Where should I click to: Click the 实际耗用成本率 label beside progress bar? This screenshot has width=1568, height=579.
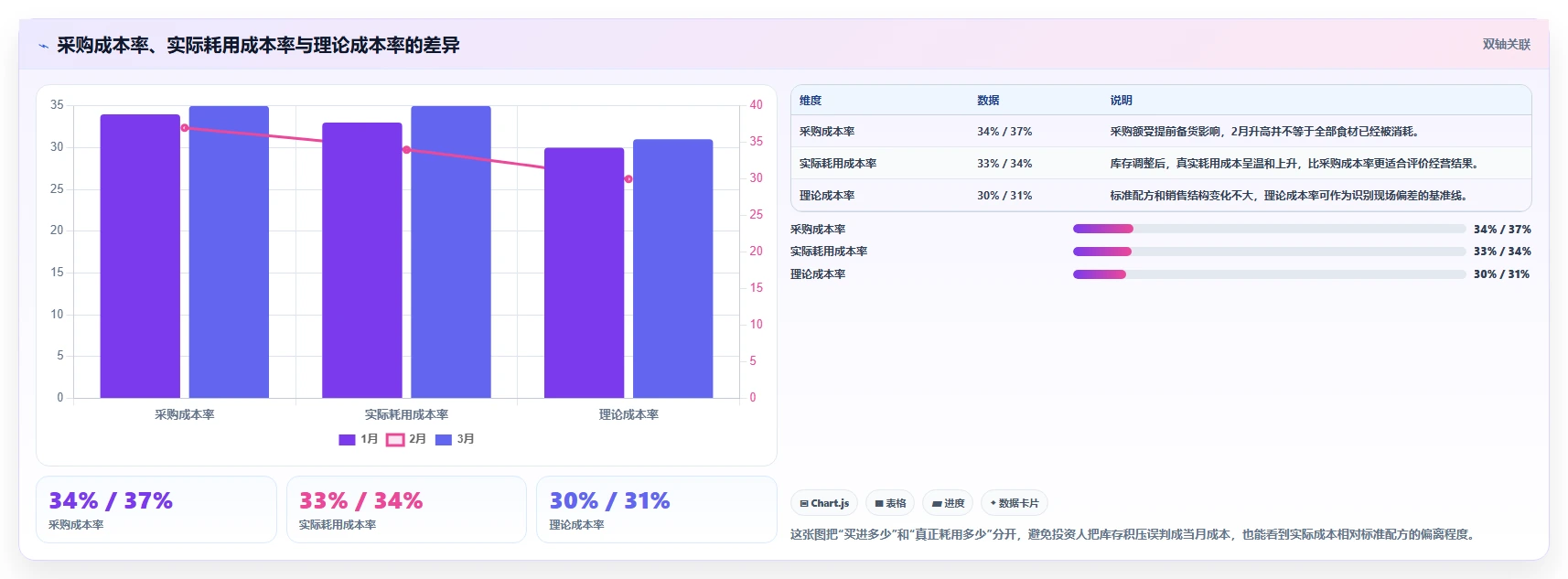tap(829, 252)
